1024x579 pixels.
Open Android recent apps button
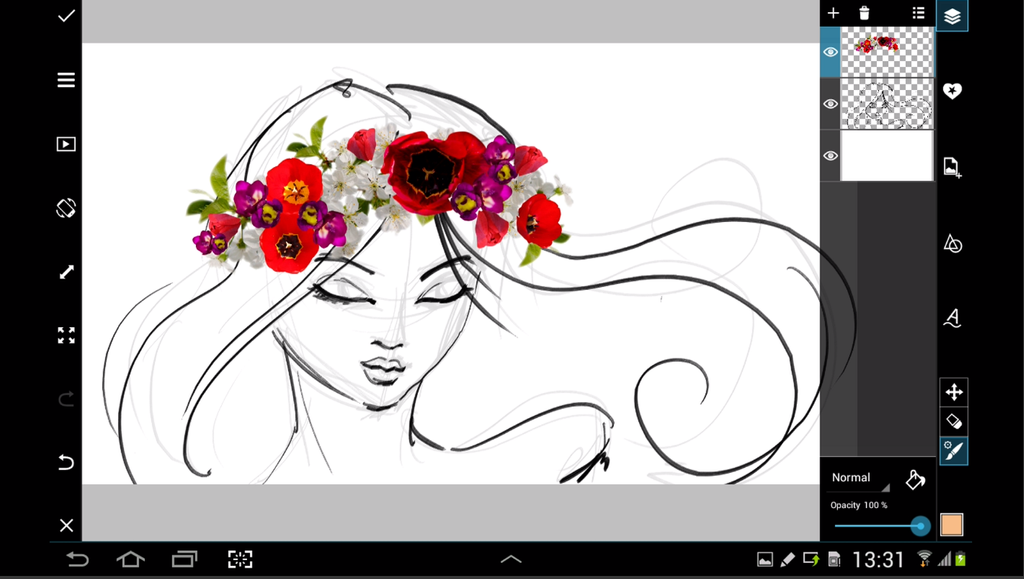coord(185,559)
